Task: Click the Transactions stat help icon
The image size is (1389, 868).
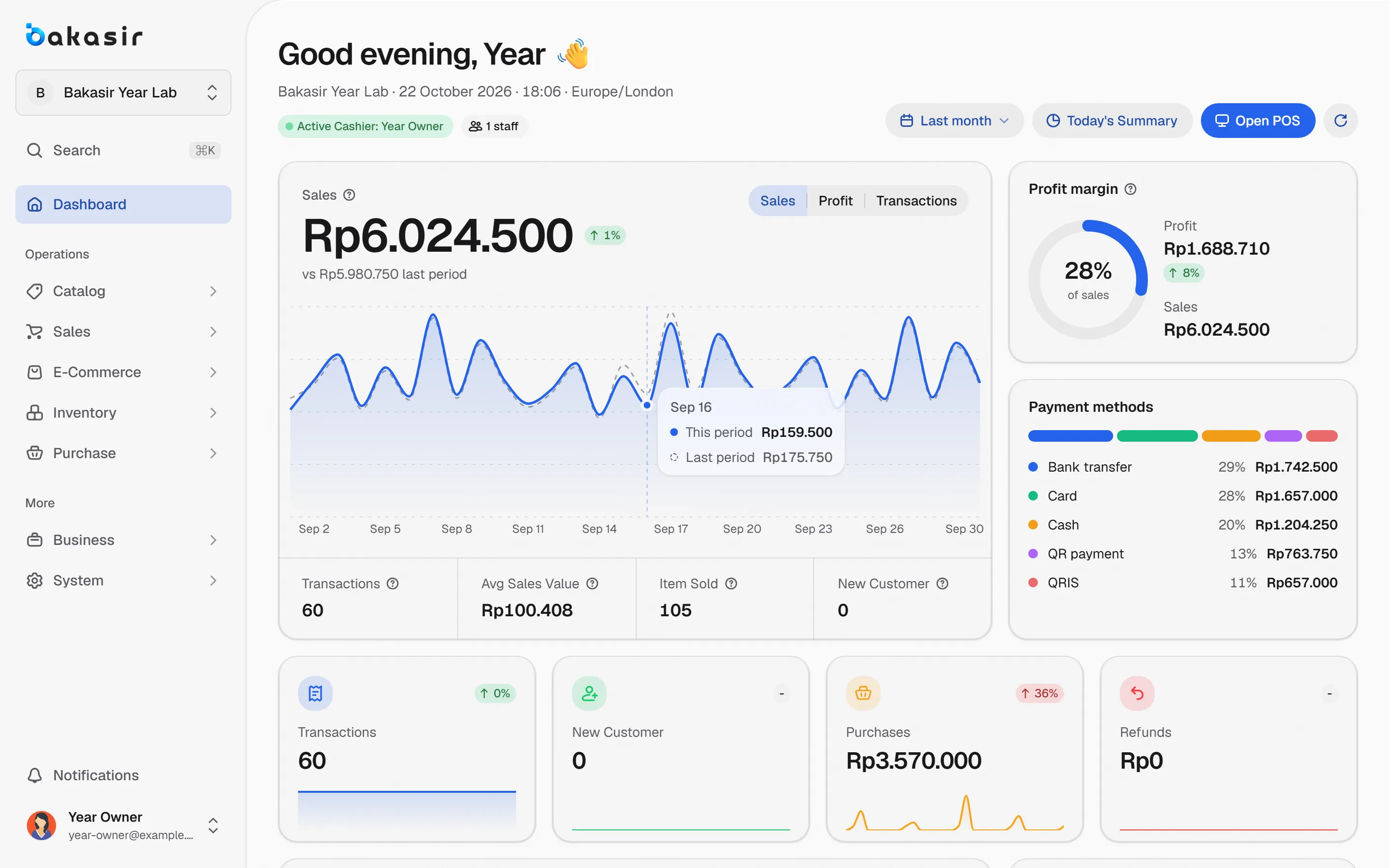Action: click(393, 584)
